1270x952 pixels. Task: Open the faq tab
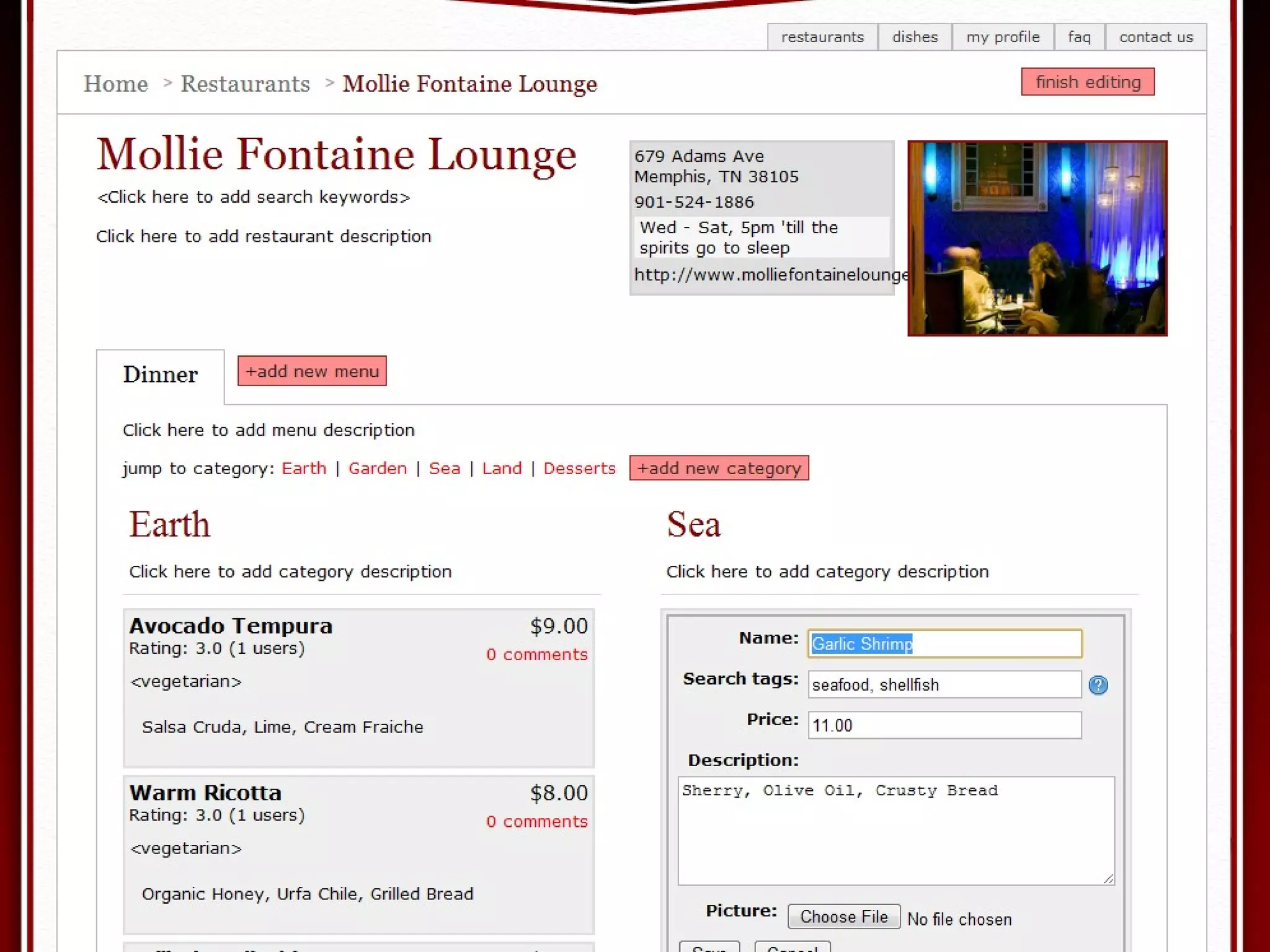1079,37
